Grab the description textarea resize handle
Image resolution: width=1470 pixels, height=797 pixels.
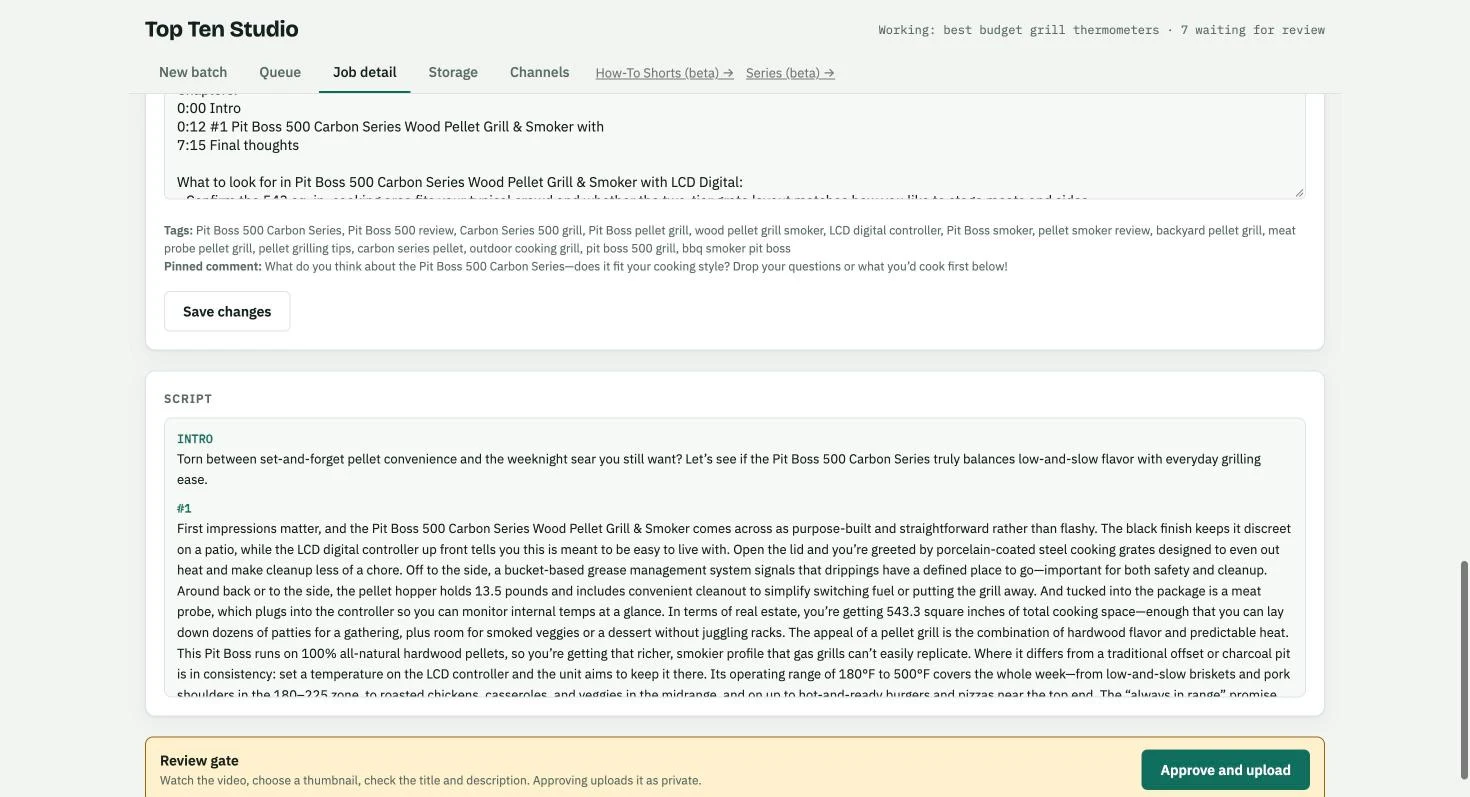tap(1299, 192)
